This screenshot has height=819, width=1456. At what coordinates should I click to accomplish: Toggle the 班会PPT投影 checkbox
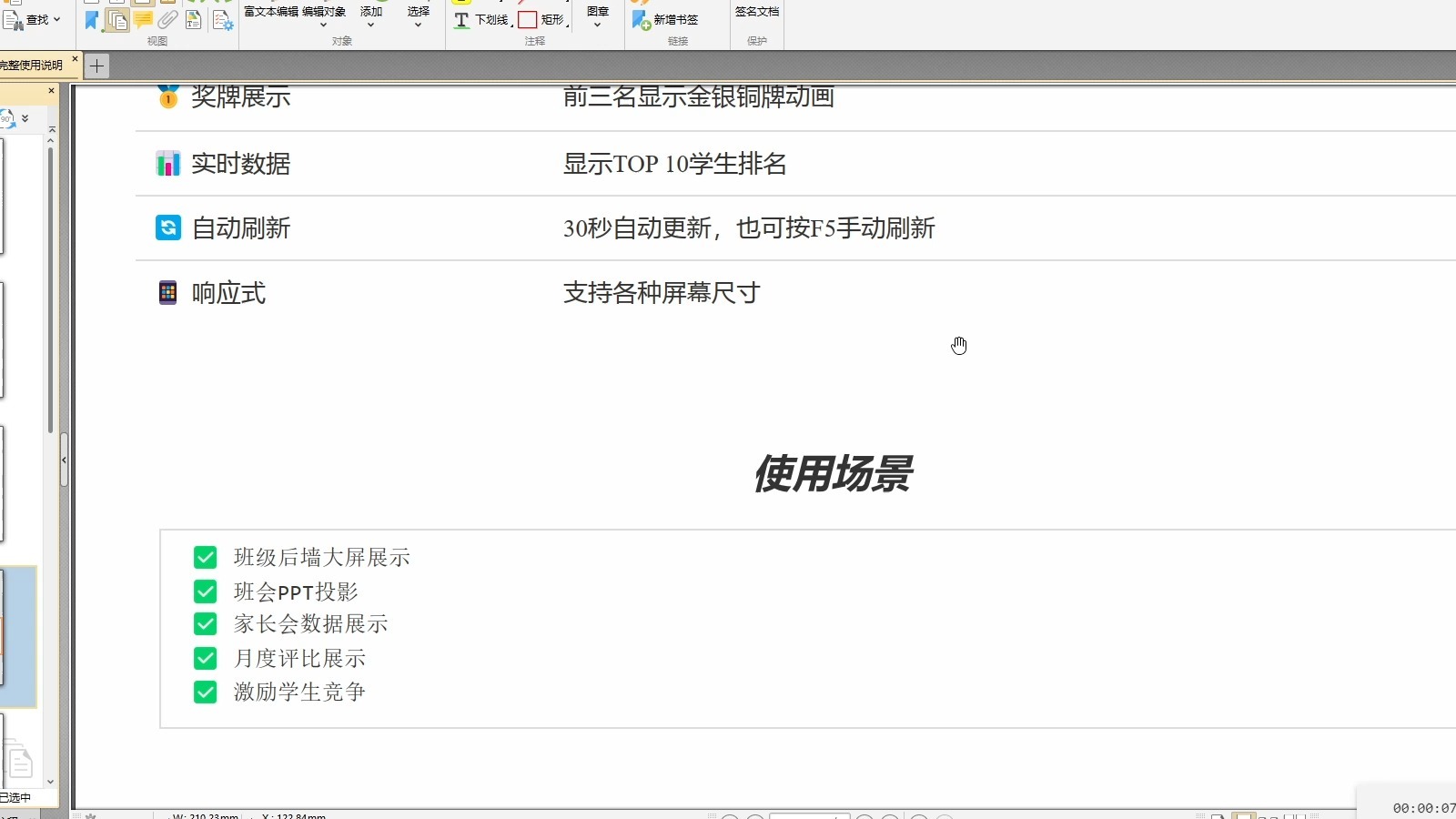206,591
